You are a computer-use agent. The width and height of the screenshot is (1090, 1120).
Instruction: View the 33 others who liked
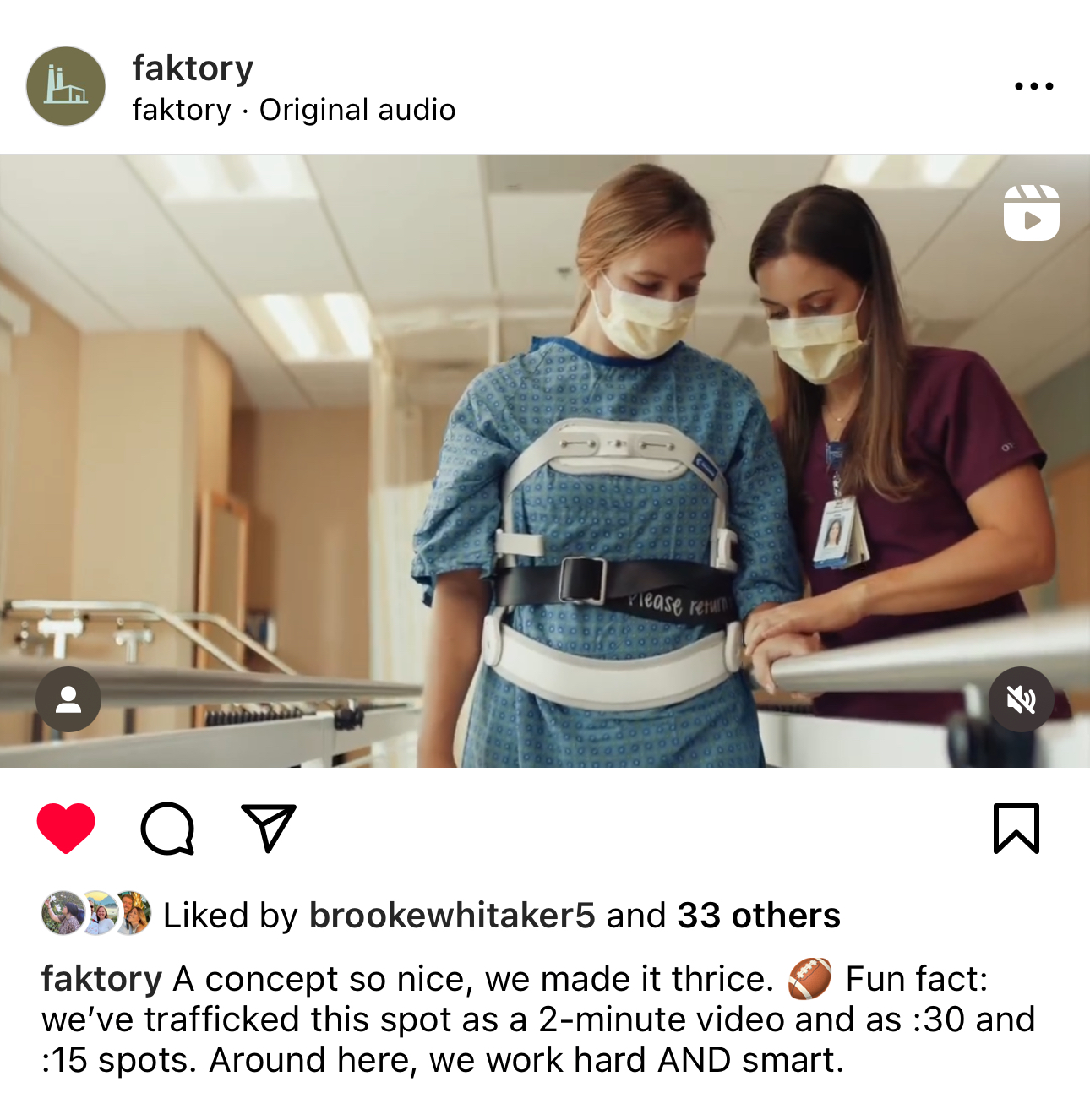click(x=759, y=916)
